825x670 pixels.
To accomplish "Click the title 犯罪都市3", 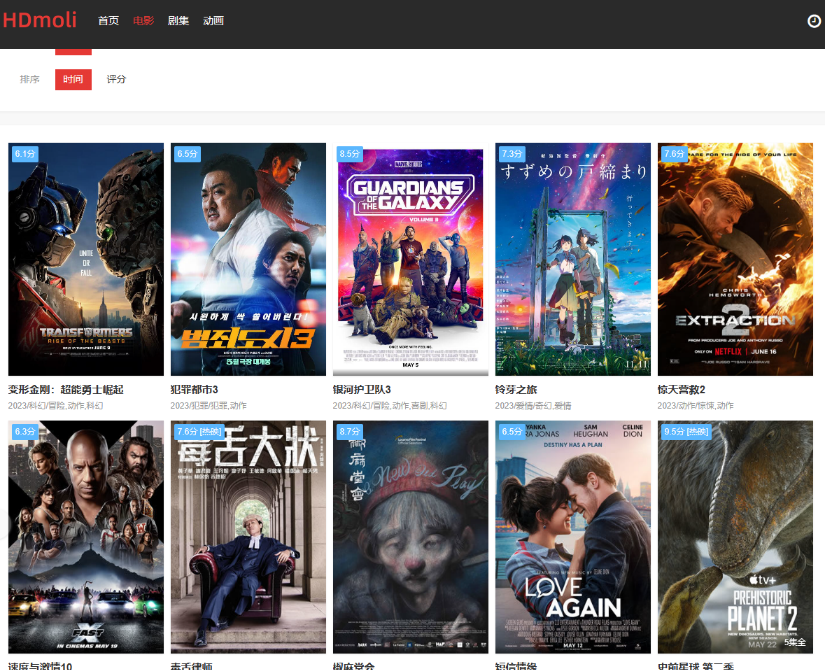I will (194, 389).
